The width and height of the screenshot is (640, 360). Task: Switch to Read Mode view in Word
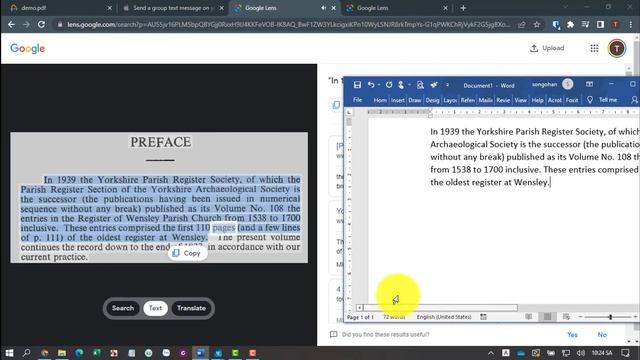tap(529, 317)
